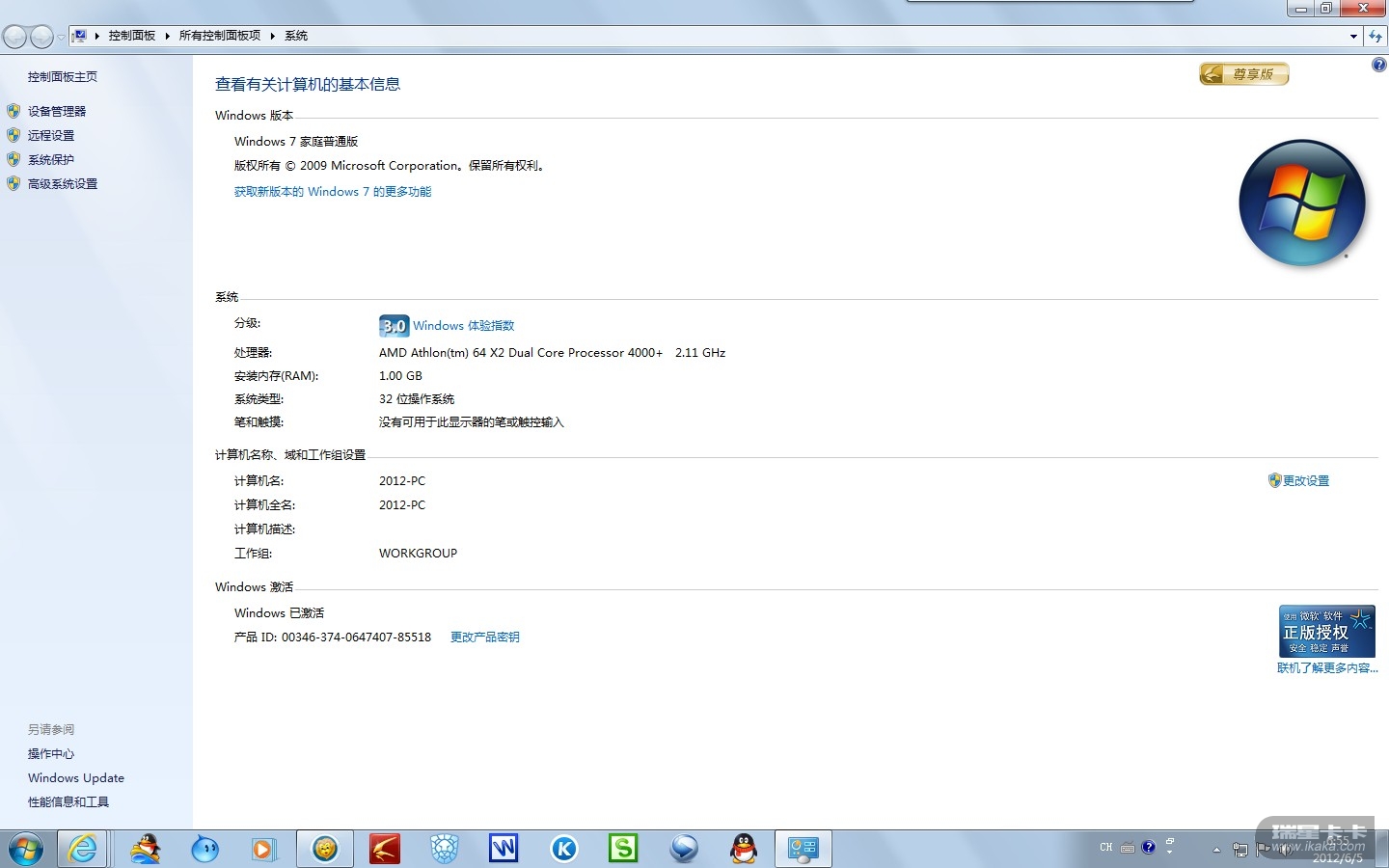
Task: Open the green S taskbar icon
Action: pyautogui.click(x=623, y=849)
